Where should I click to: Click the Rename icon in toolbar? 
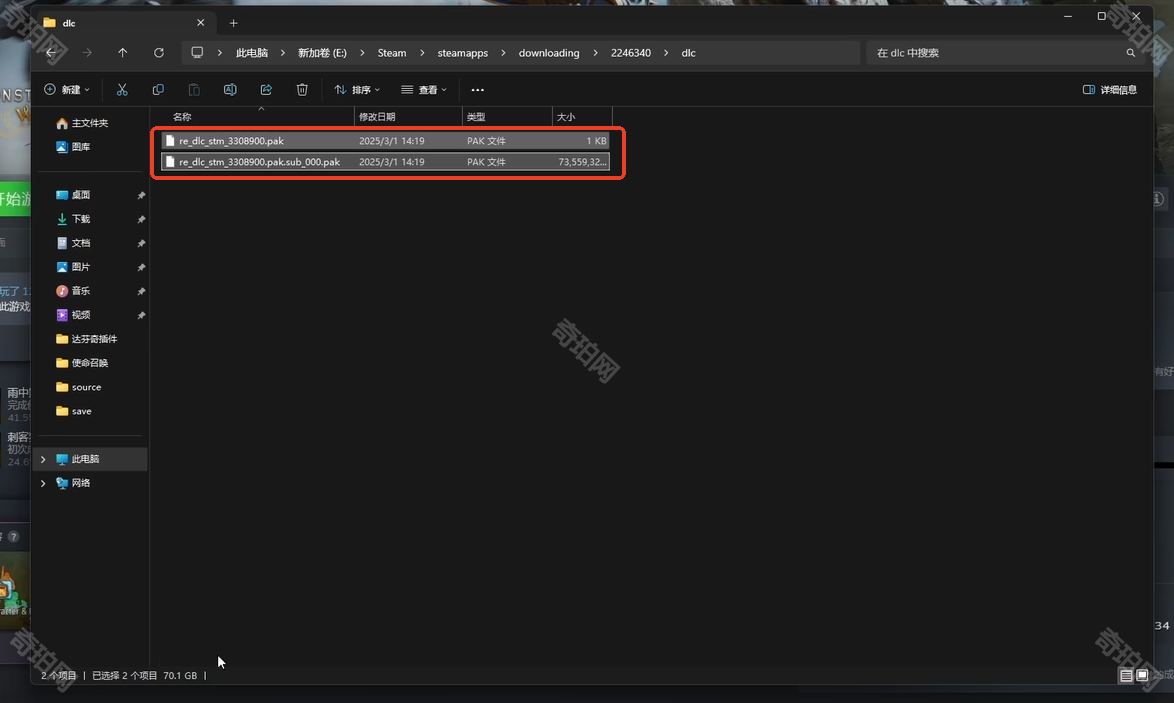[230, 90]
